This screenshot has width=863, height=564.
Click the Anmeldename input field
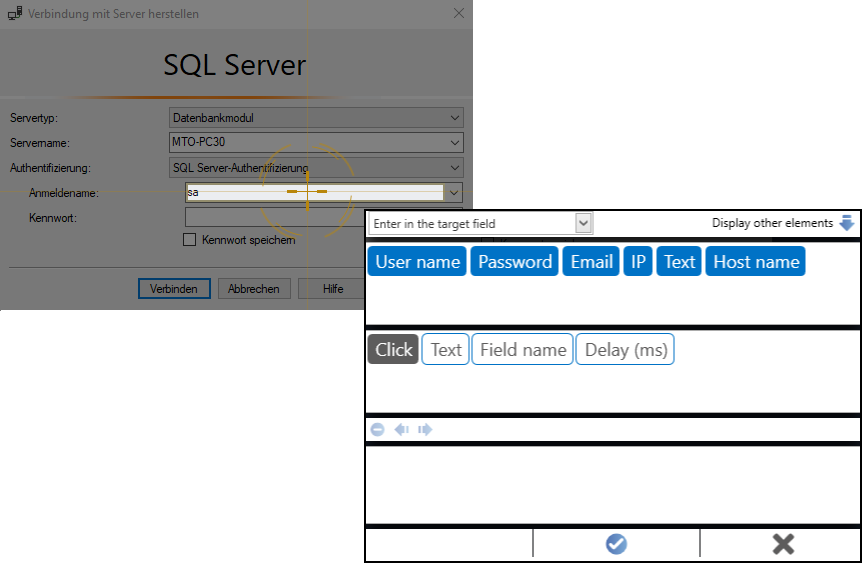(314, 193)
